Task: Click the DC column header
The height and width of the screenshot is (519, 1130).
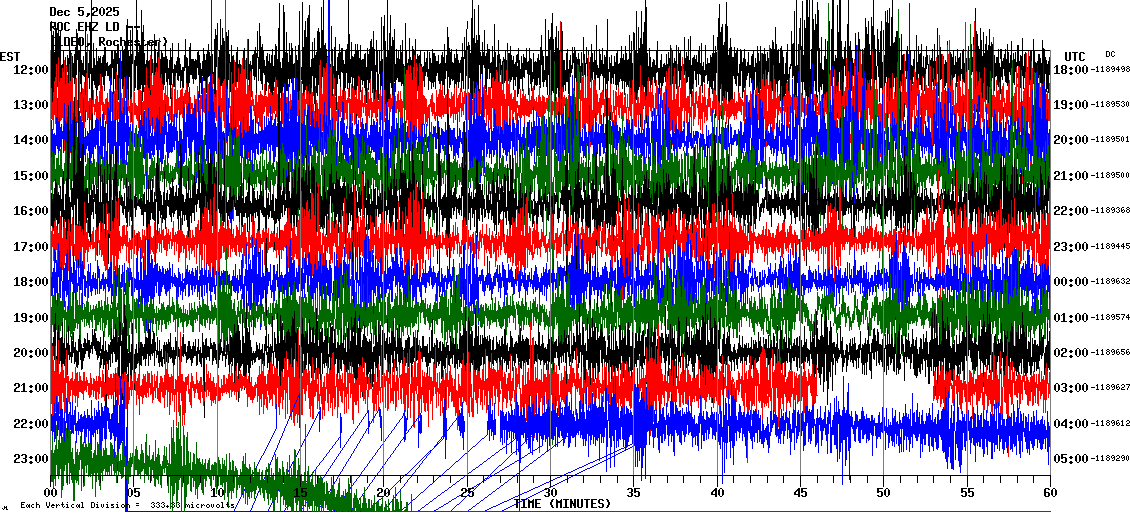Action: tap(1110, 54)
